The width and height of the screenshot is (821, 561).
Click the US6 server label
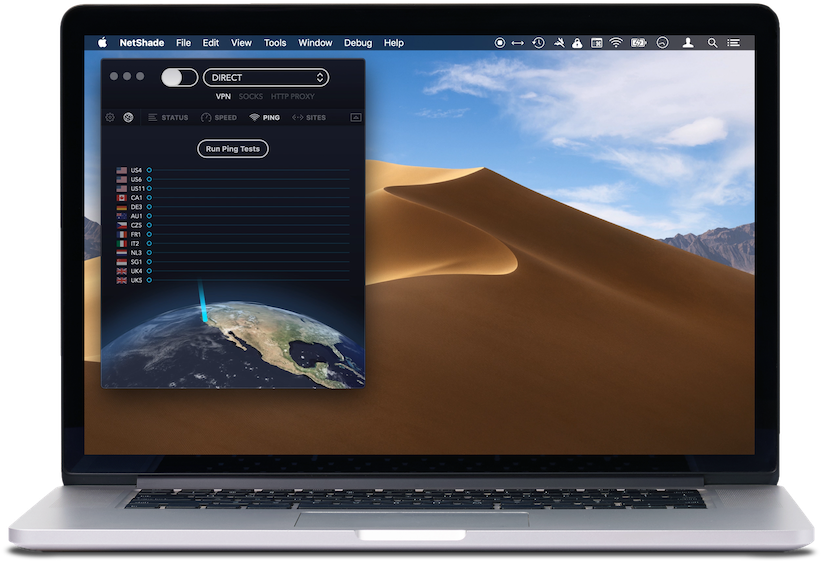click(x=136, y=179)
